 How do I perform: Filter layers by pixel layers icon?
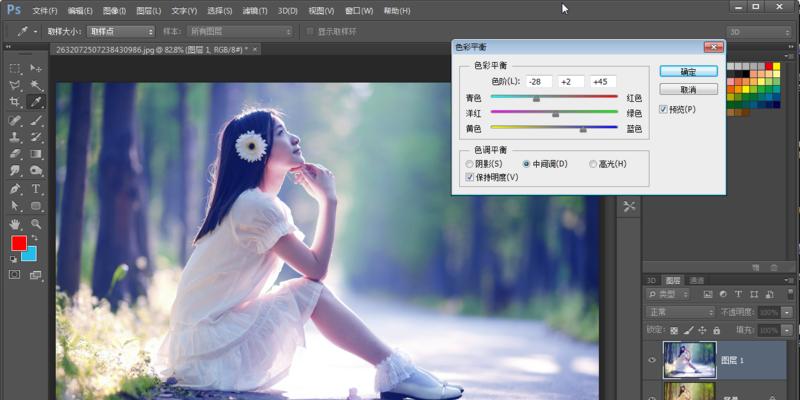pyautogui.click(x=708, y=294)
